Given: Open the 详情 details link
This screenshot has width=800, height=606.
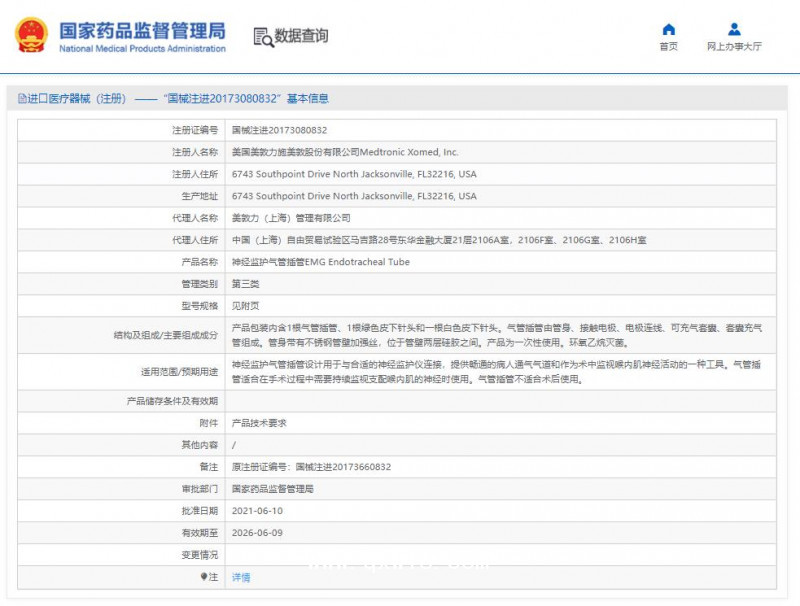Looking at the screenshot, I should (x=241, y=577).
